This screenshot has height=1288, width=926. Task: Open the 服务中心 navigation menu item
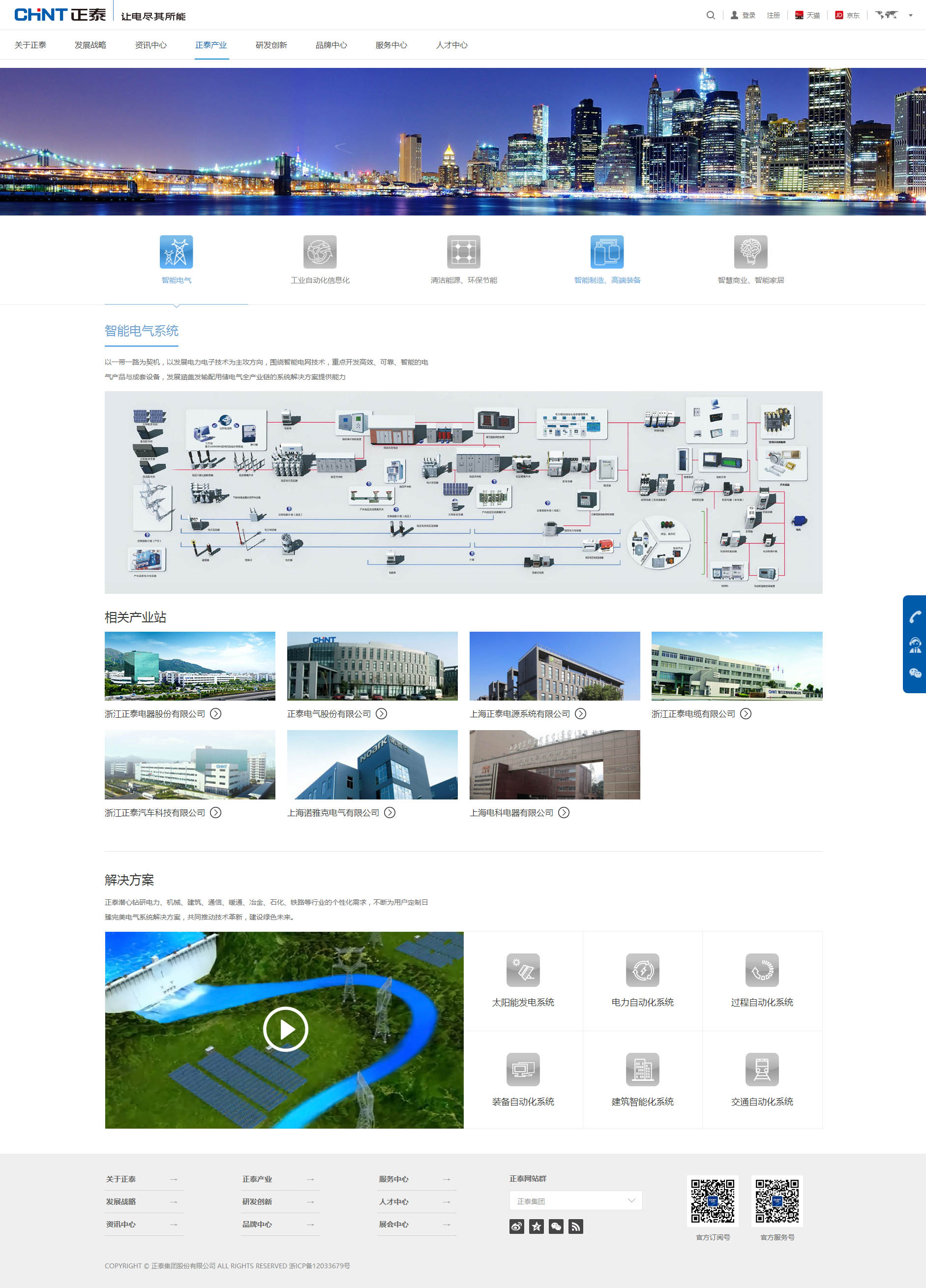[390, 45]
